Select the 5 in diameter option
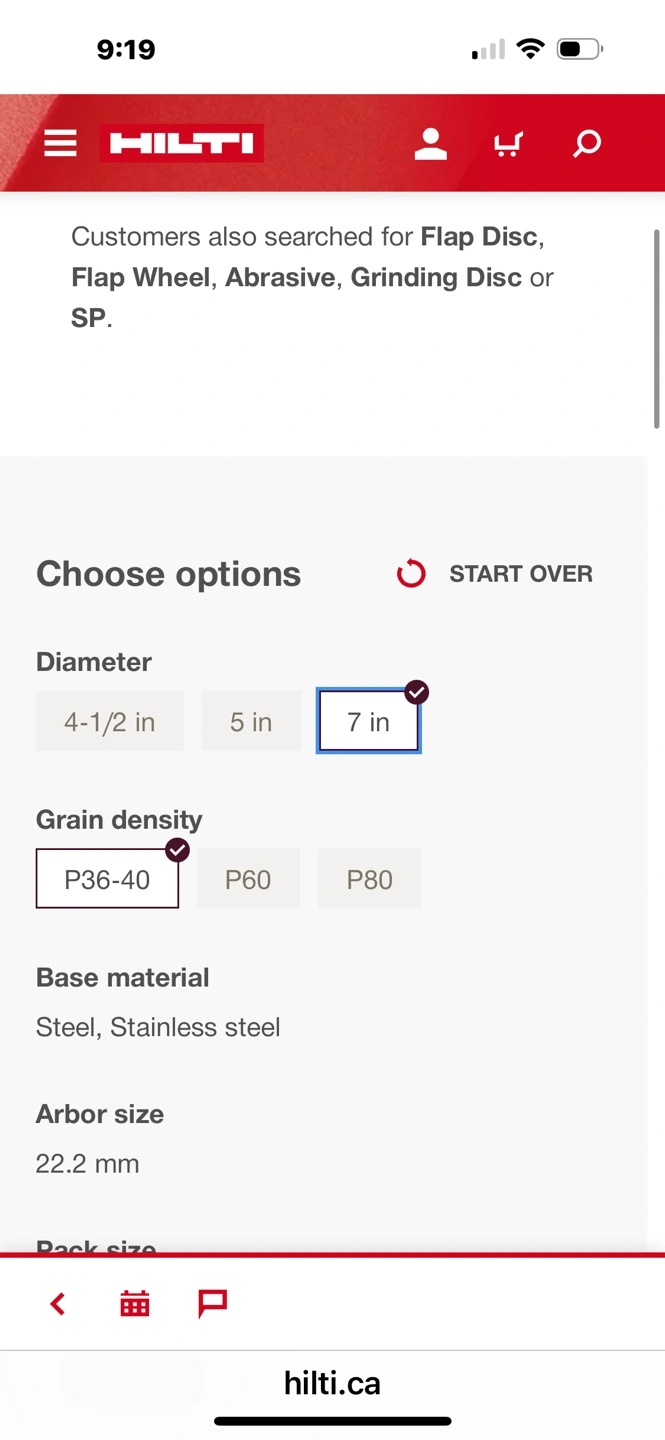The image size is (665, 1440). click(251, 721)
